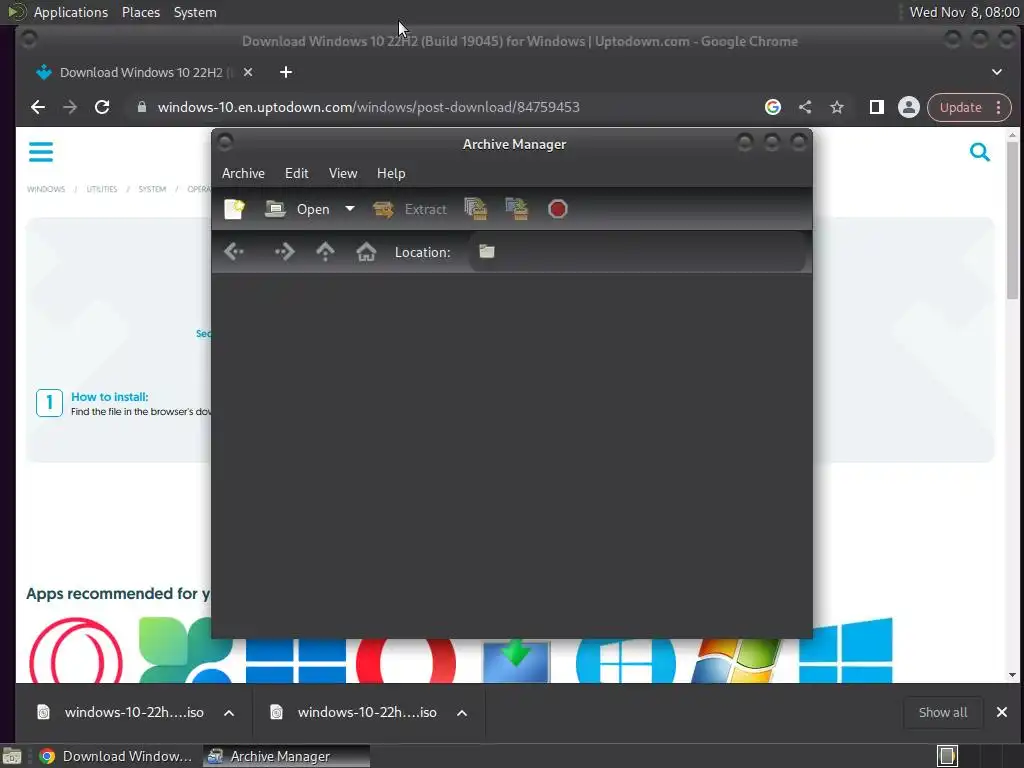This screenshot has height=768, width=1024.
Task: Click the Chrome Update button
Action: tap(960, 107)
